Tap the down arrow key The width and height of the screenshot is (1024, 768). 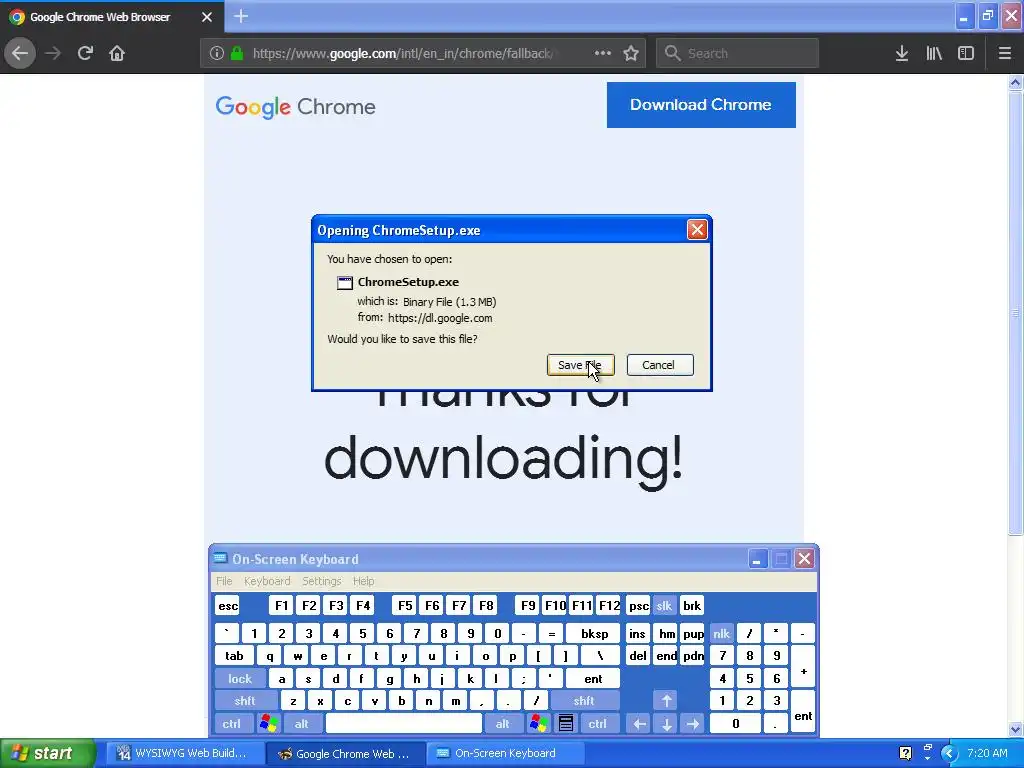pyautogui.click(x=667, y=724)
